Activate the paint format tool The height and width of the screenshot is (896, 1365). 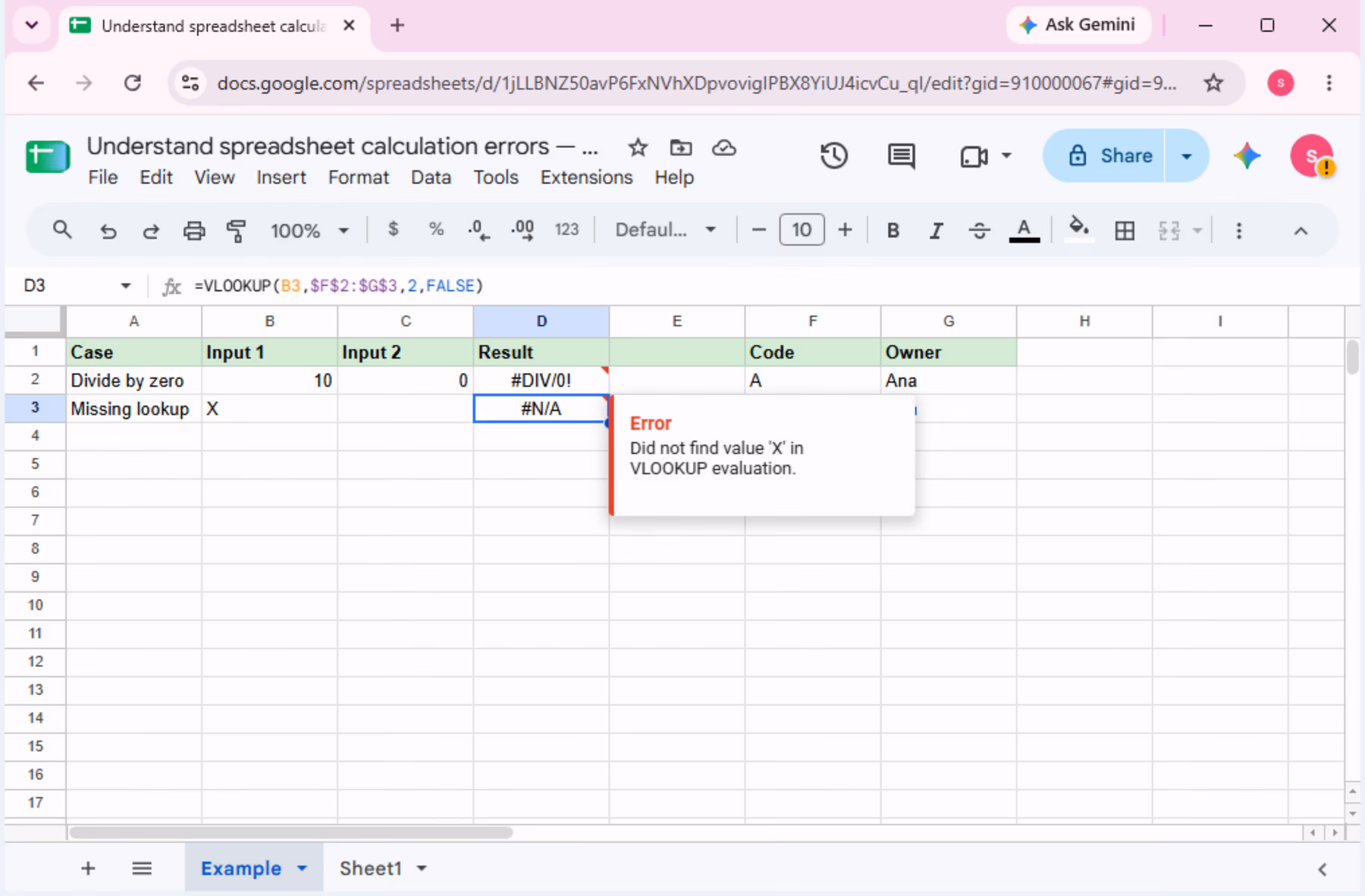point(237,230)
